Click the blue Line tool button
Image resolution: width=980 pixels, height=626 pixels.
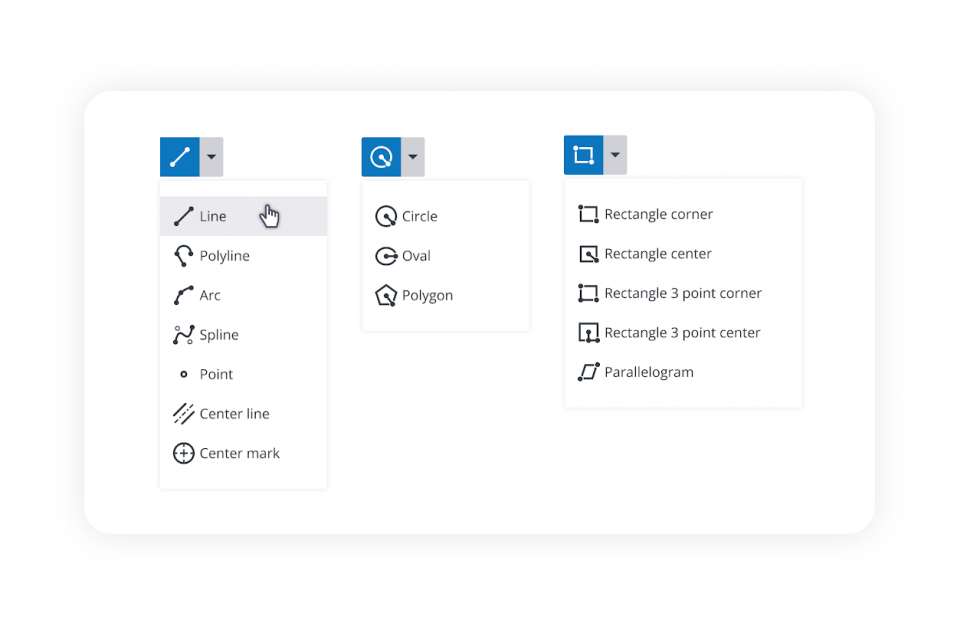pos(180,157)
